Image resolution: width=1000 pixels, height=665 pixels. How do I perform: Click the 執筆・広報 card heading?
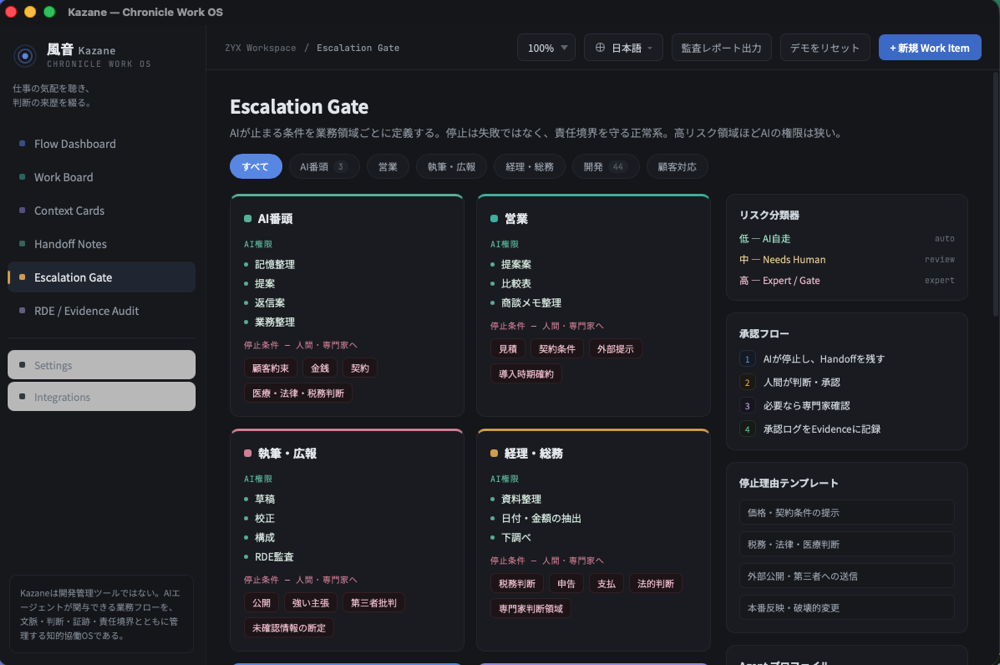click(287, 453)
